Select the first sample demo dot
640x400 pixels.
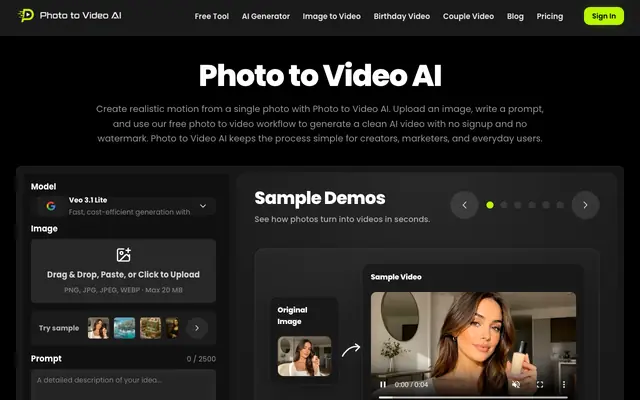point(490,205)
